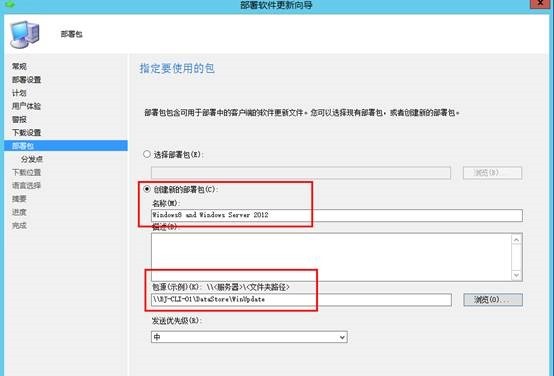Select the 进度 step
Image resolution: width=554 pixels, height=376 pixels.
coord(19,212)
